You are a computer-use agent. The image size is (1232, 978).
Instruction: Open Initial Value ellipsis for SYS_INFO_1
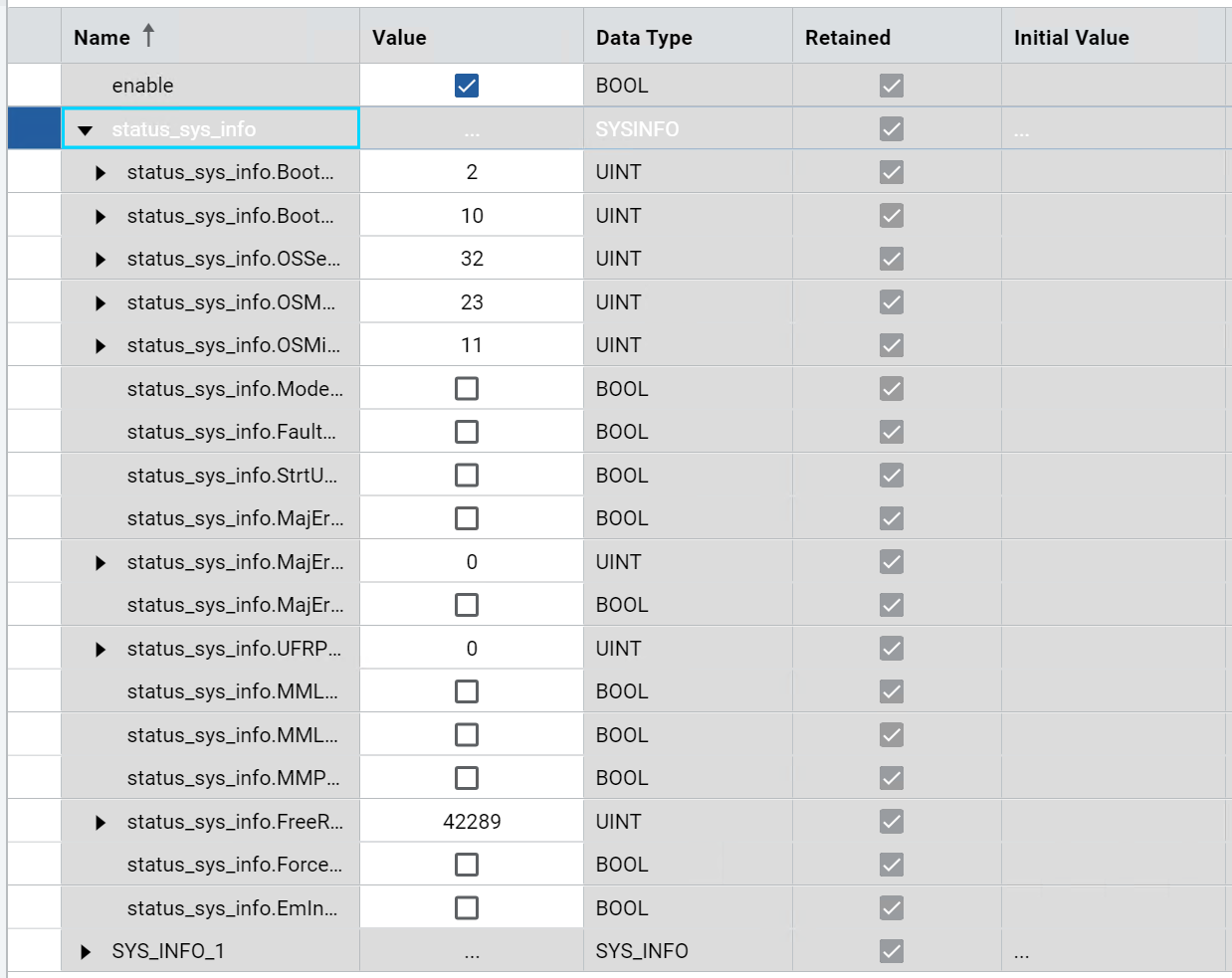tap(1022, 953)
